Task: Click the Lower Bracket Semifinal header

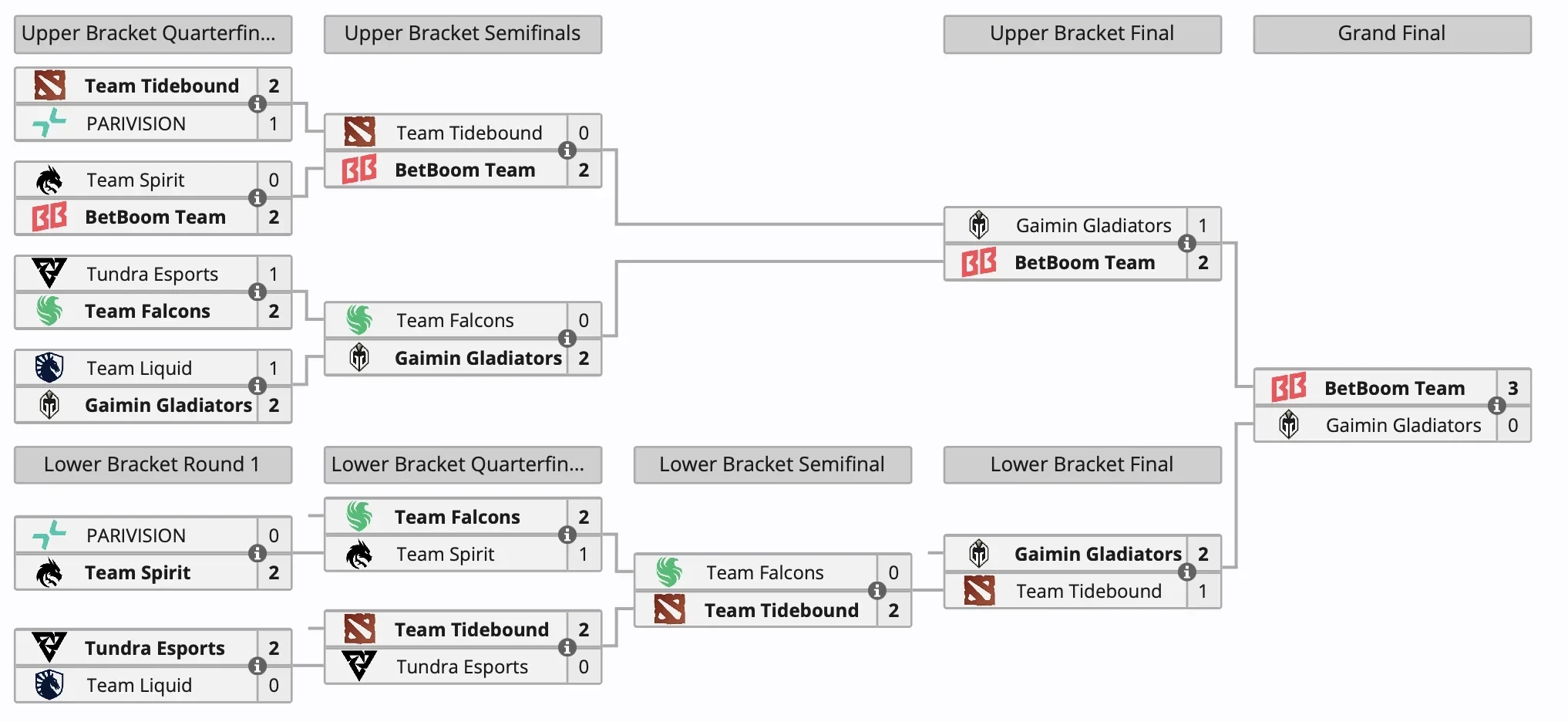Action: (x=772, y=464)
